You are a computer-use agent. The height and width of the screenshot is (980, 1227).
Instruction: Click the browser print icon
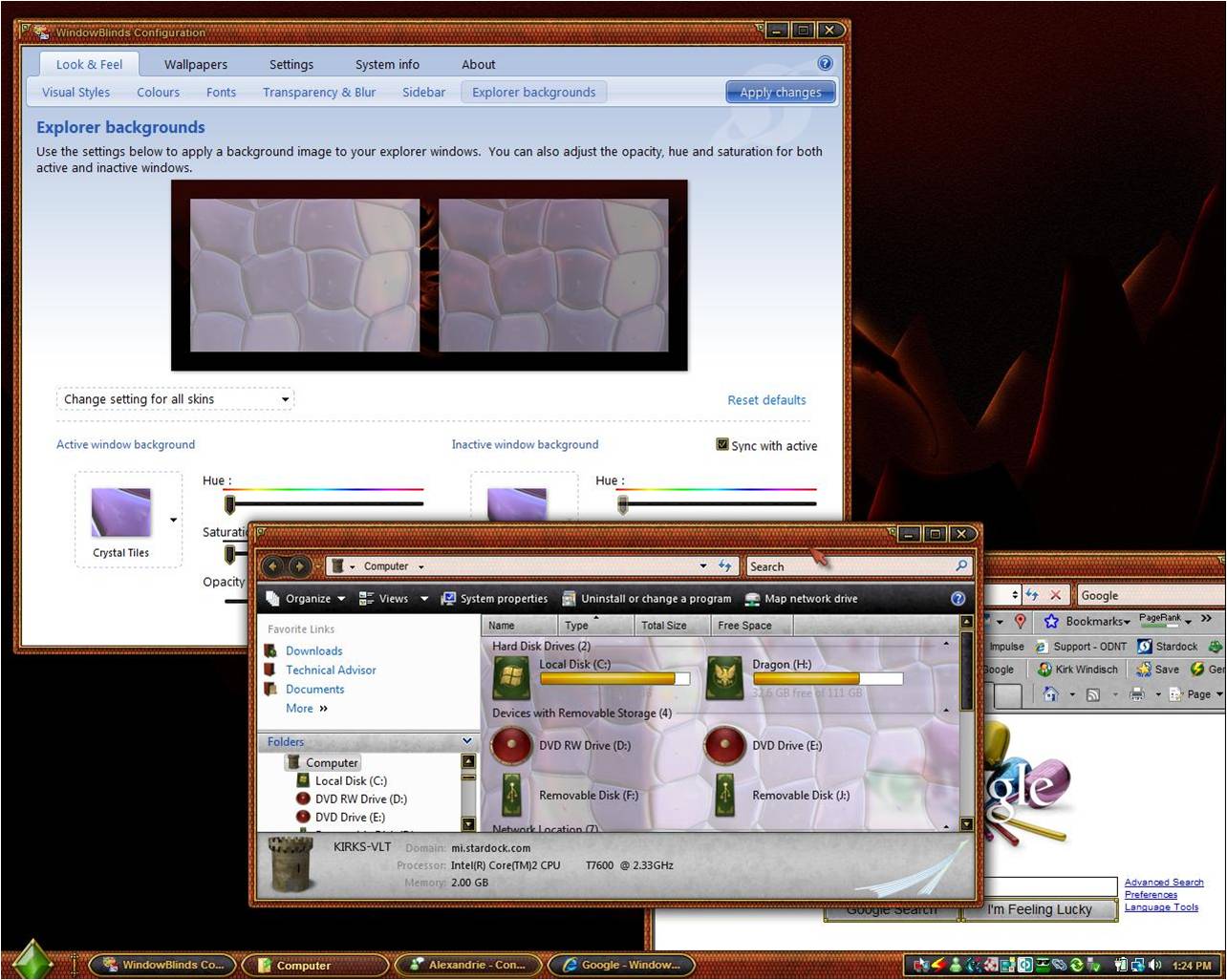click(x=1136, y=694)
